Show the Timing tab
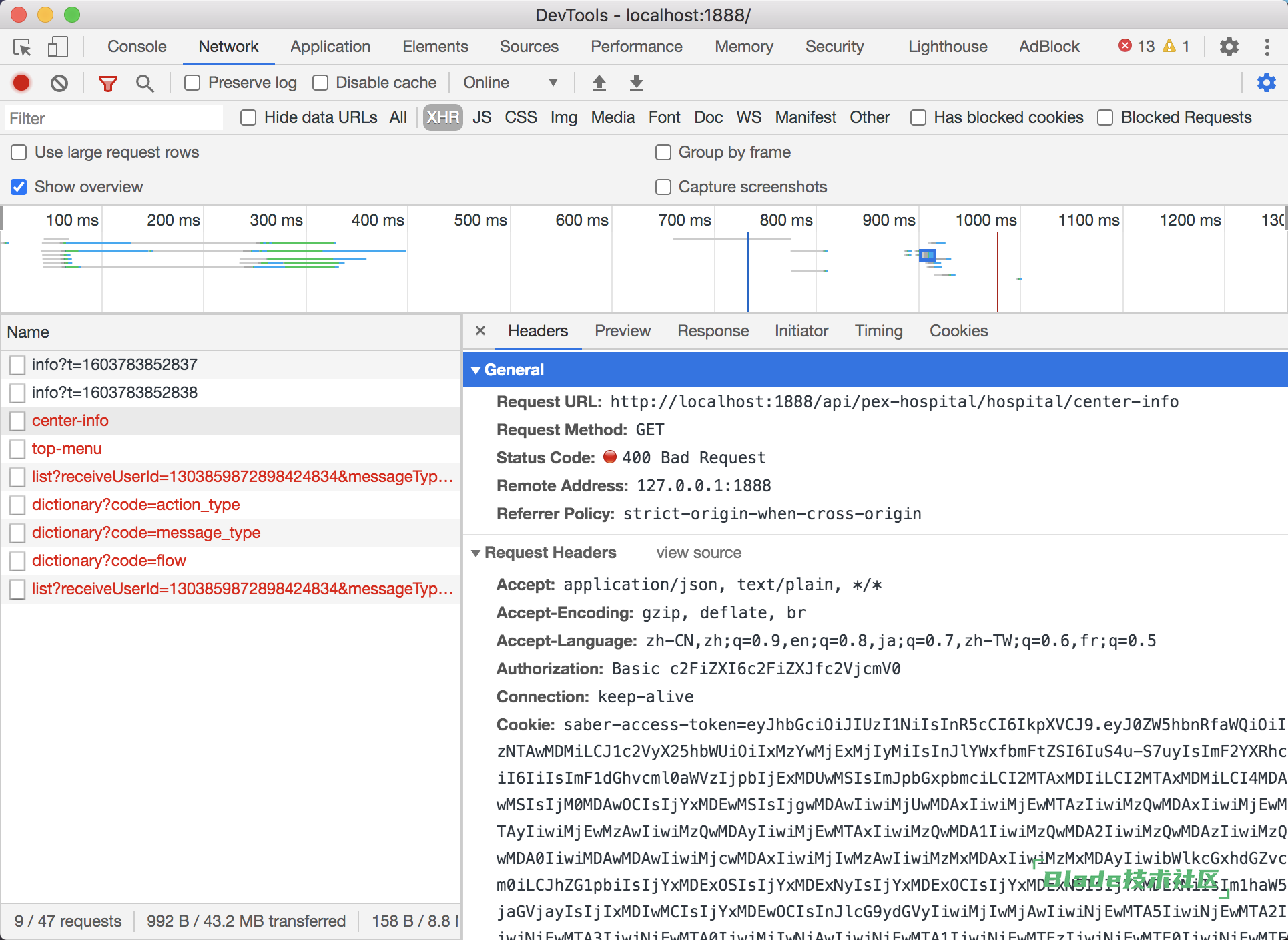The image size is (1288, 940). point(879,331)
